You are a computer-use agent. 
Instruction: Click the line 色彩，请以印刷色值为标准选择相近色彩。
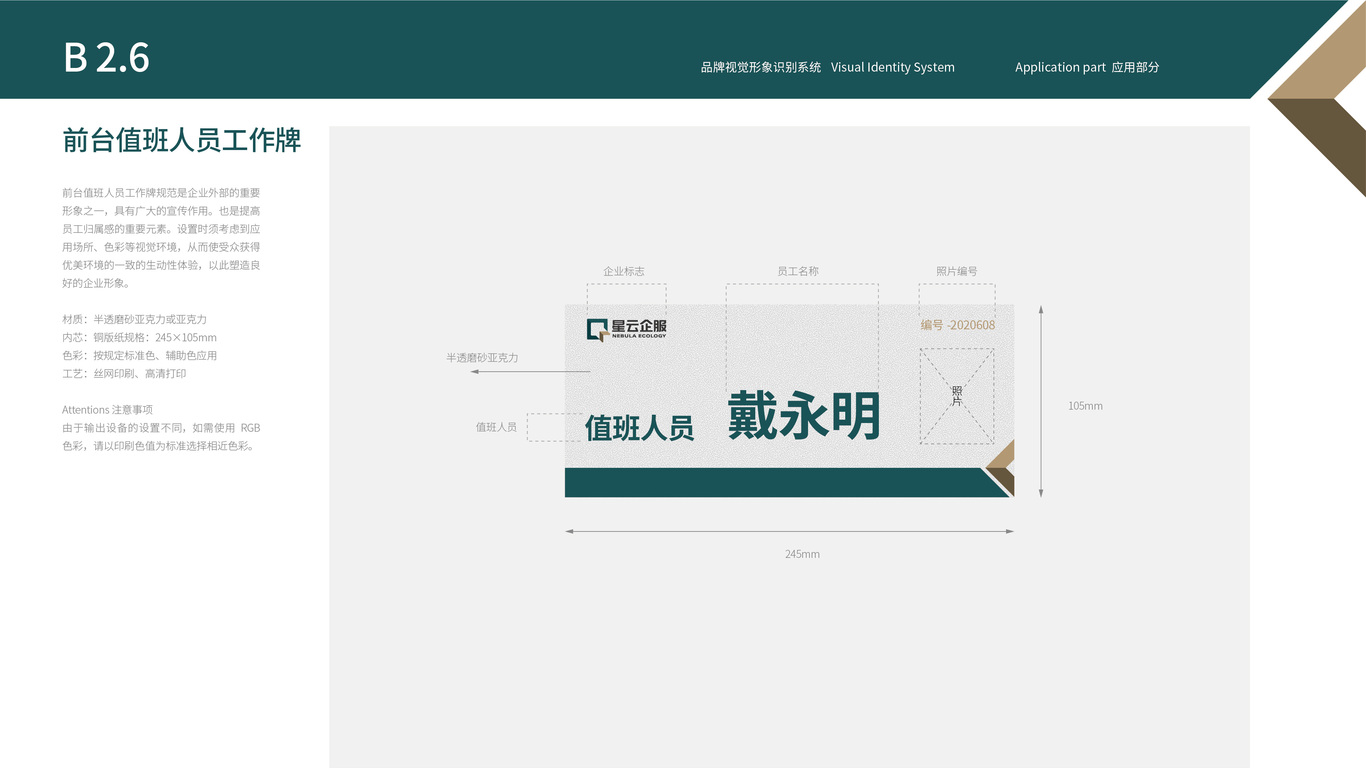pyautogui.click(x=159, y=446)
